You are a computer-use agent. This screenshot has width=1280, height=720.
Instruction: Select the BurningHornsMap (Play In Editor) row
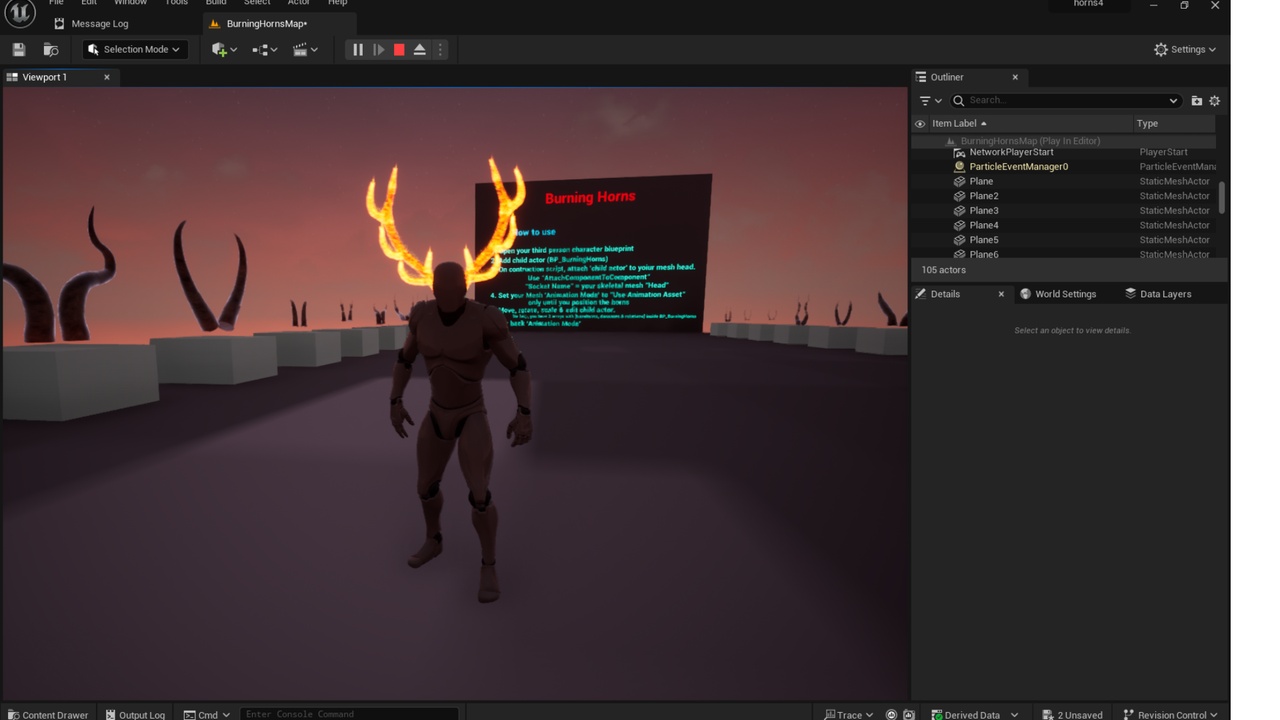[x=1063, y=141]
